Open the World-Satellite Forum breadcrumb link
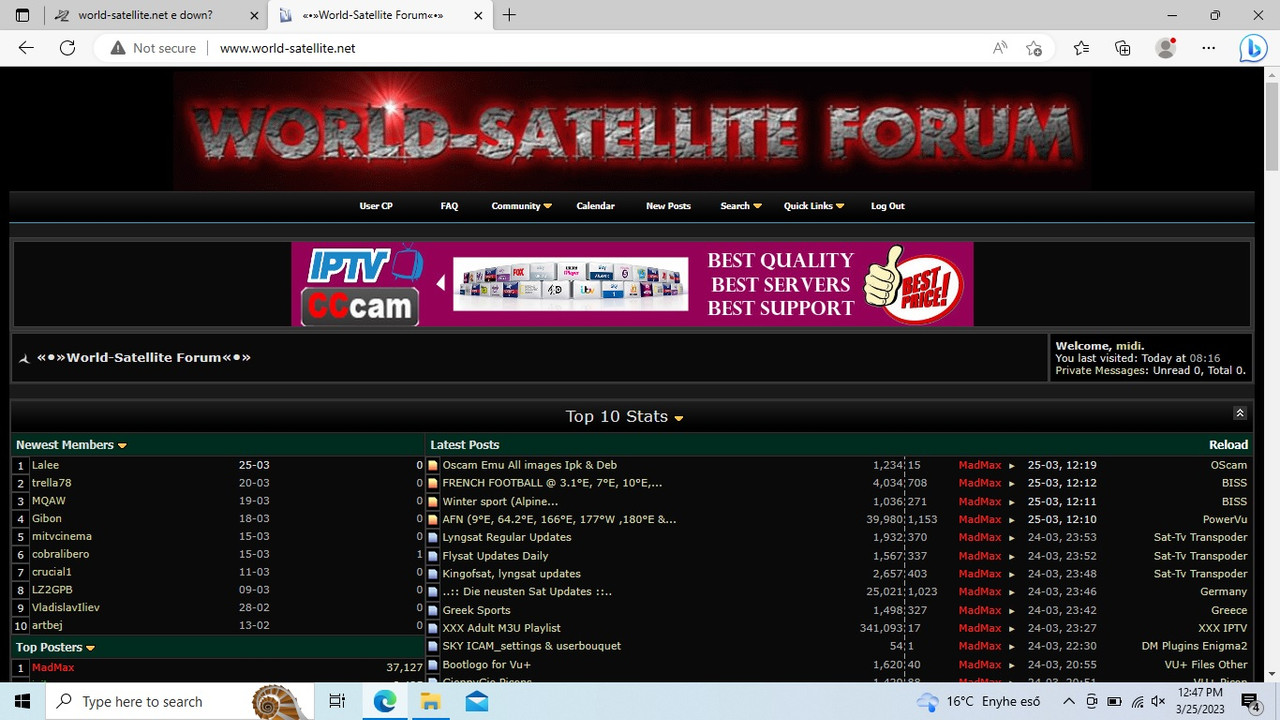1280x720 pixels. coord(144,357)
